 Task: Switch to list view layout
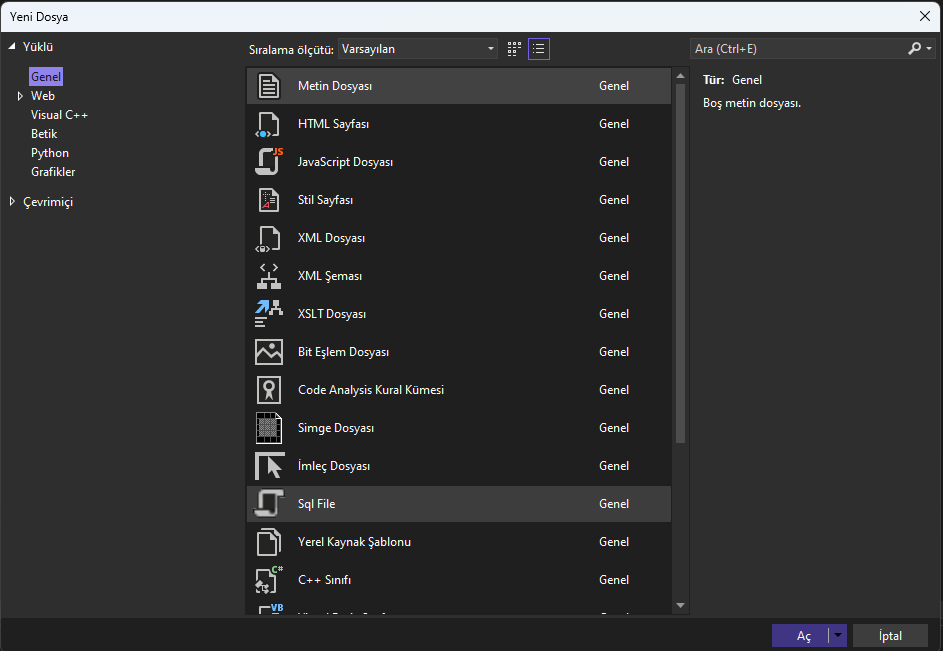click(x=539, y=49)
